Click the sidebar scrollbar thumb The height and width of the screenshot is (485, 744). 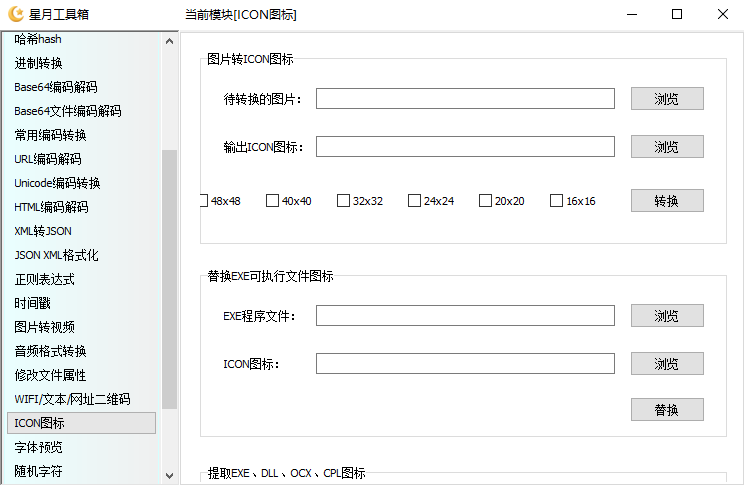pos(169,279)
